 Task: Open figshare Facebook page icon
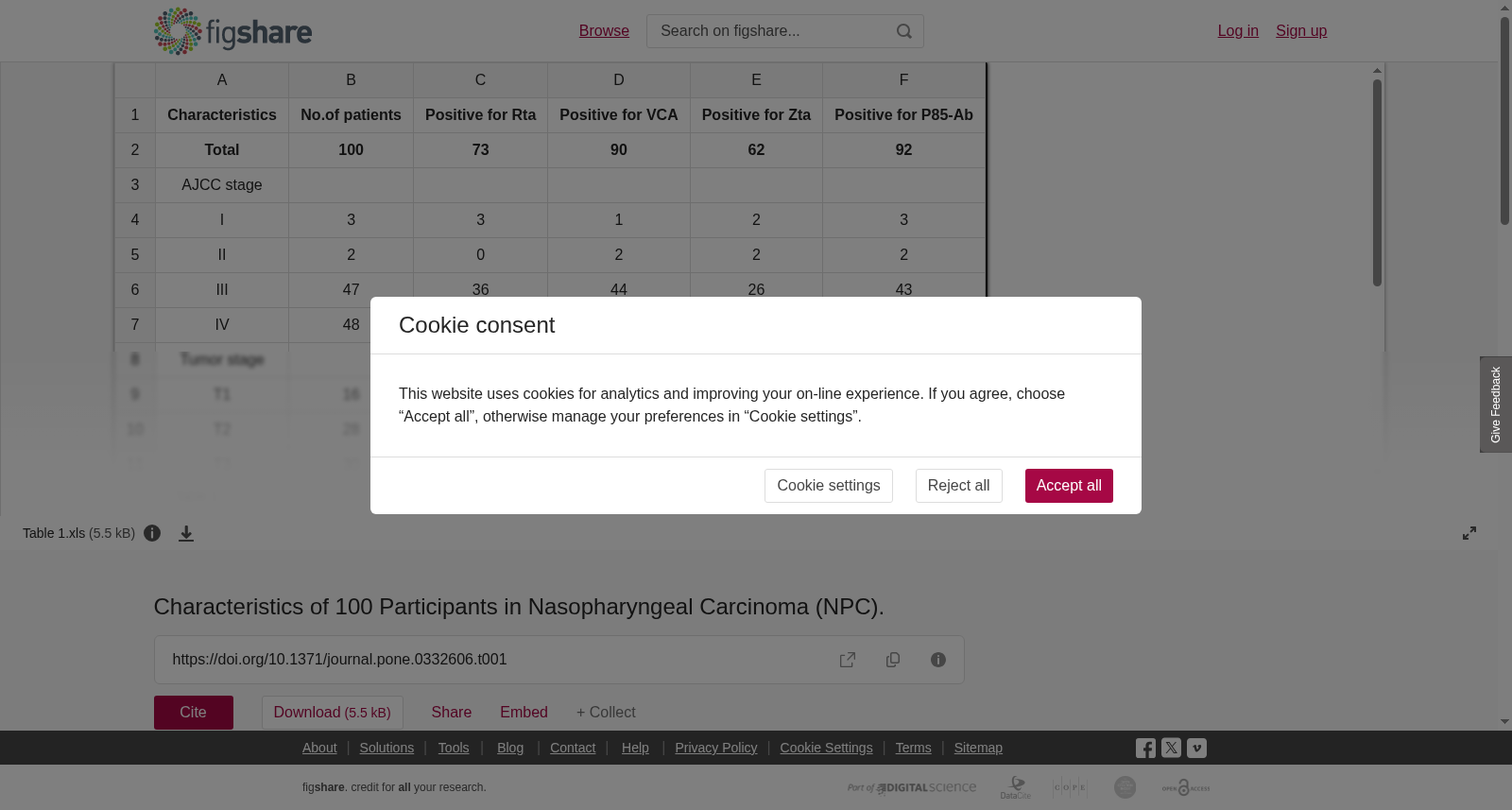[1145, 748]
